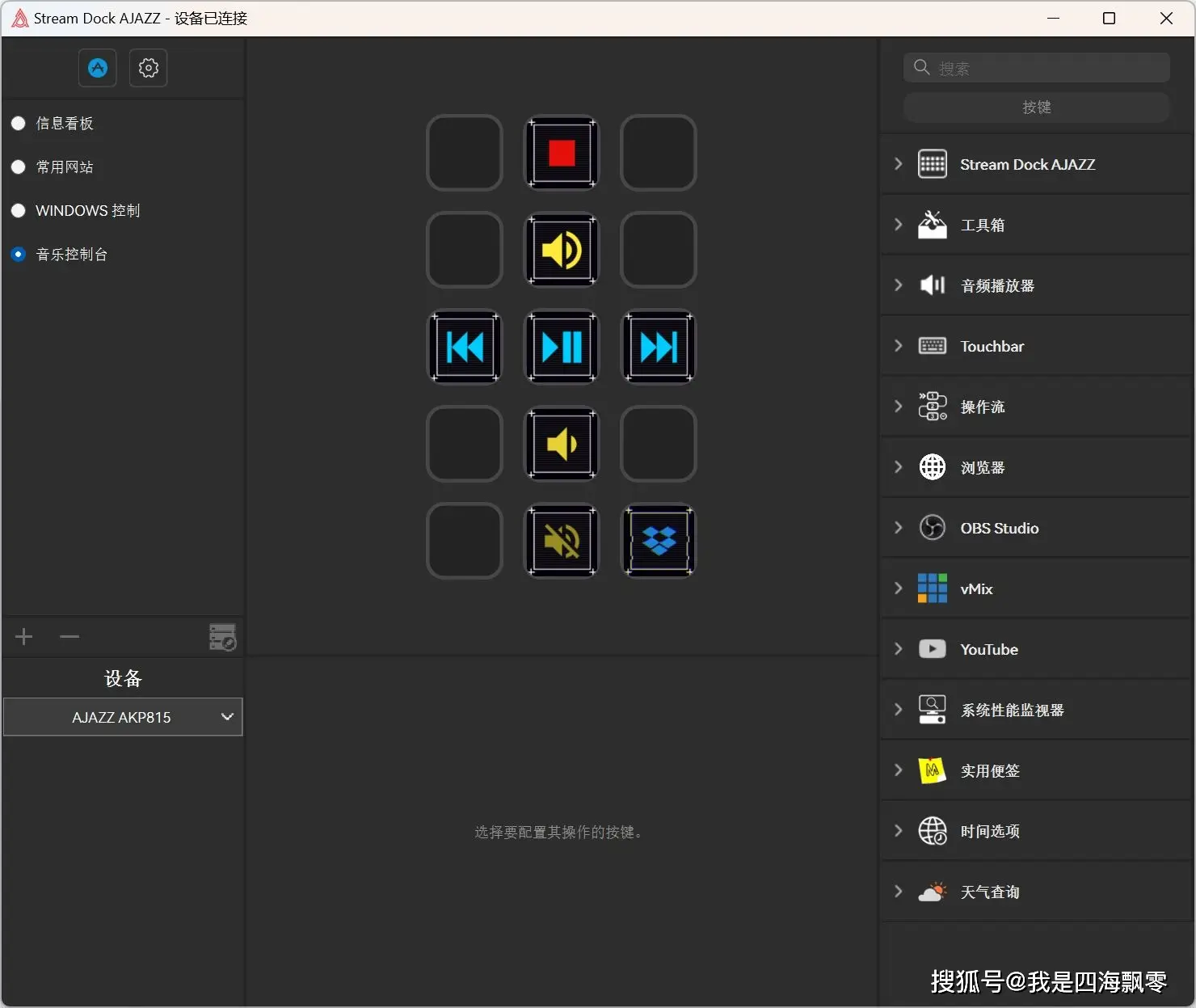Add a new profile with plus icon
The height and width of the screenshot is (1008, 1196).
coord(24,637)
